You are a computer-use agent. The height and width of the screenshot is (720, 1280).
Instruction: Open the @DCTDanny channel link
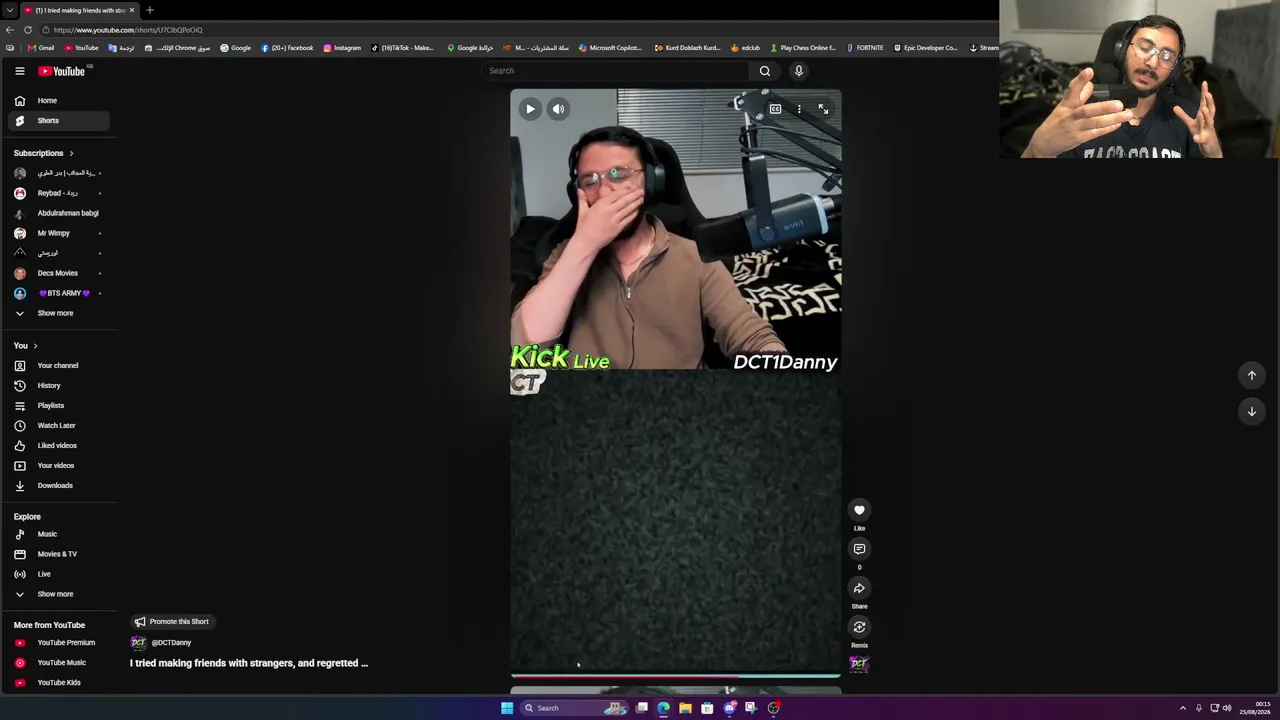(x=171, y=643)
